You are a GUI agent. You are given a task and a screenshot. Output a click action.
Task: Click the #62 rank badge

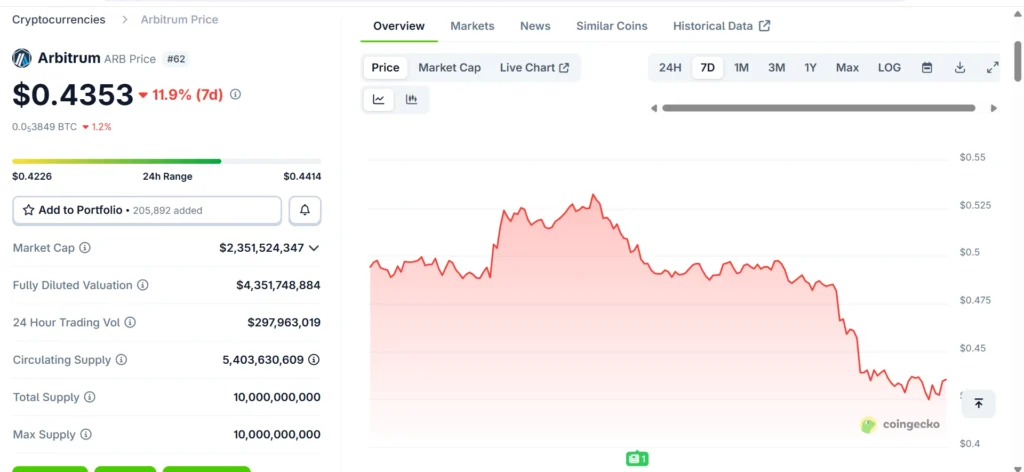coord(176,59)
